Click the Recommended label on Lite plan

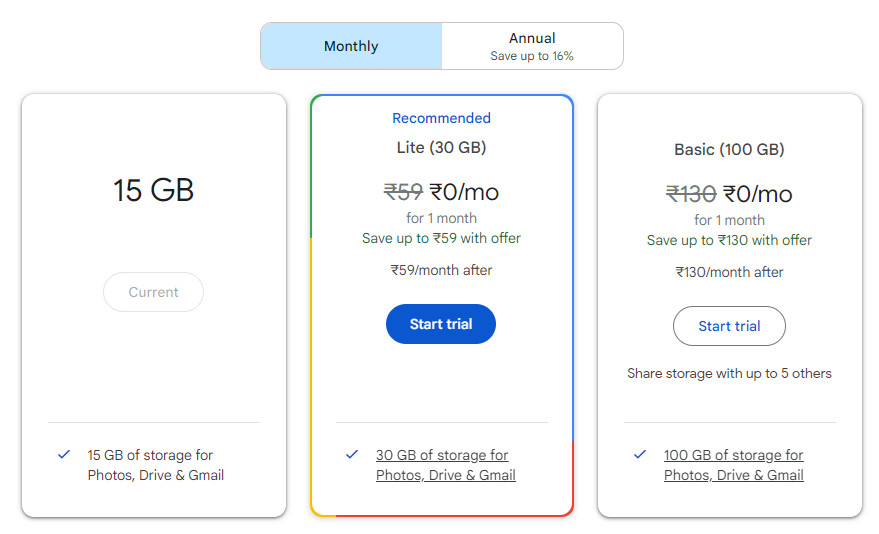point(441,118)
